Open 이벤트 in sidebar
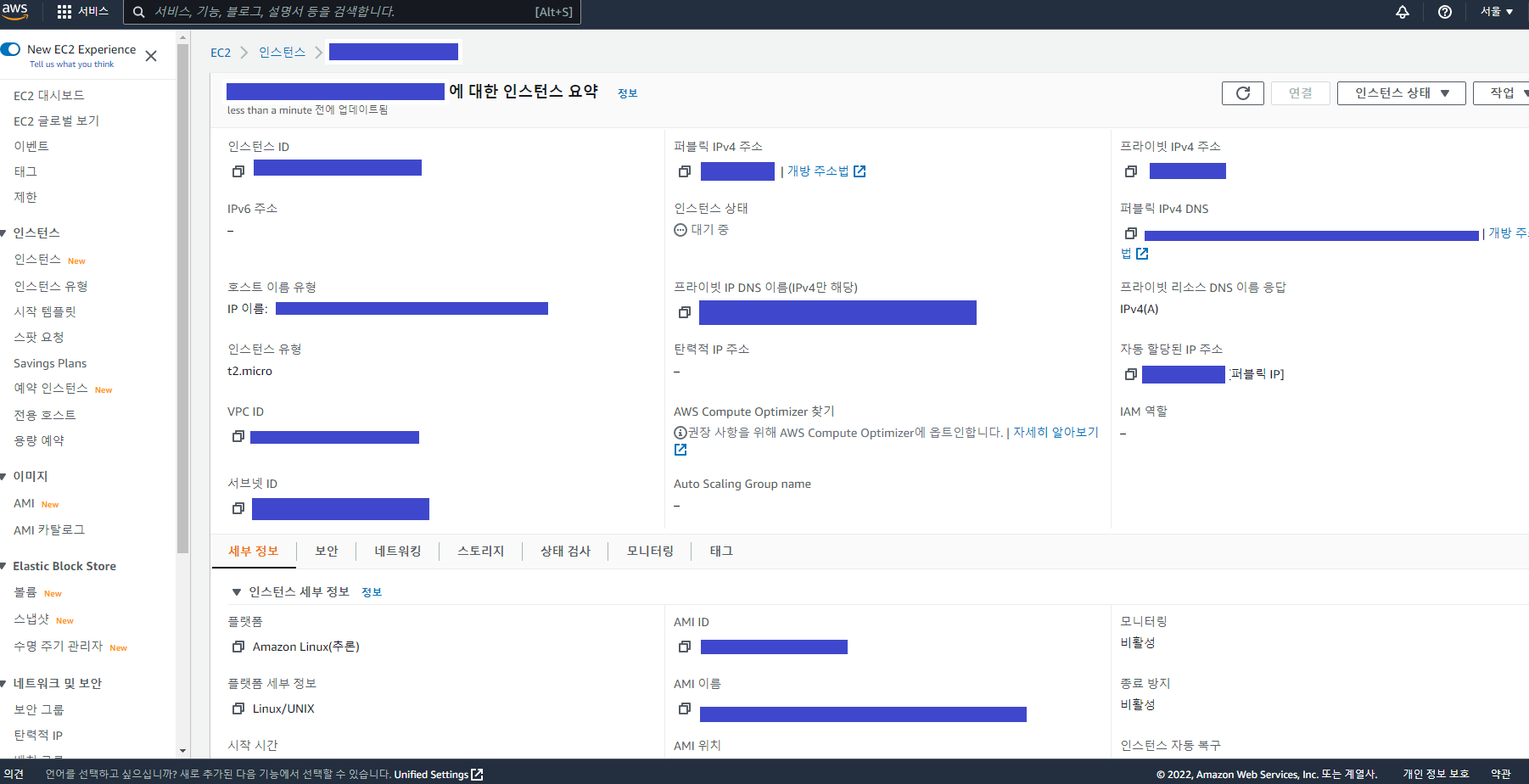The width and height of the screenshot is (1529, 784). (31, 147)
